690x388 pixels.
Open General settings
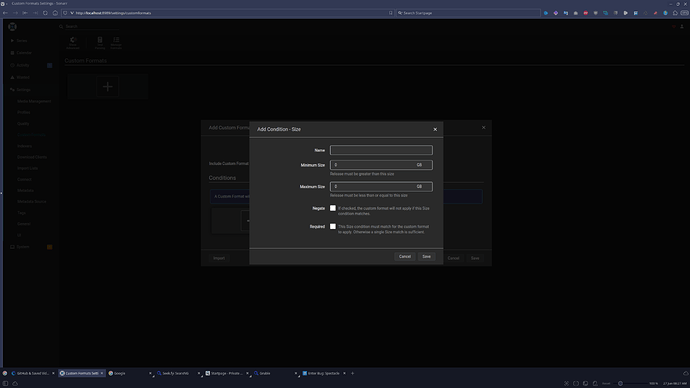(x=24, y=224)
